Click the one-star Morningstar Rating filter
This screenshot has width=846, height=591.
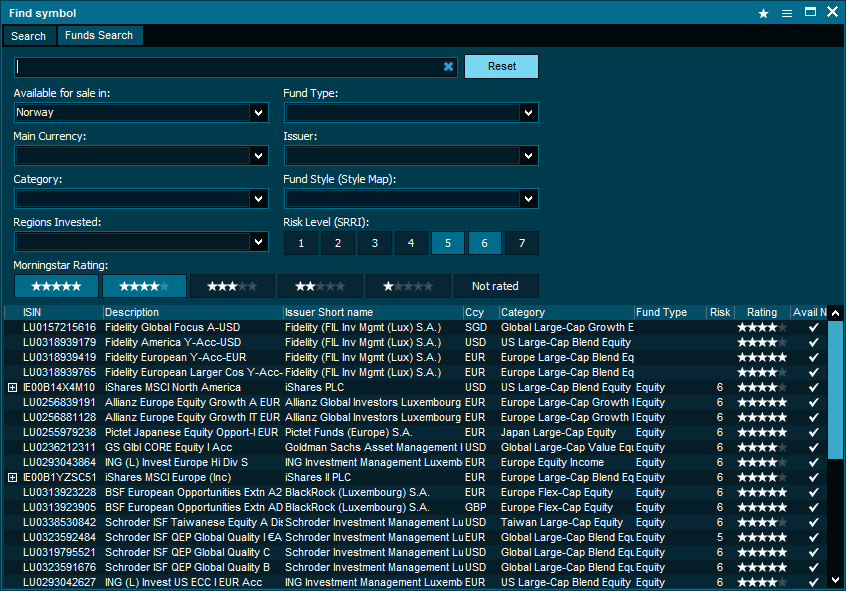coord(408,286)
